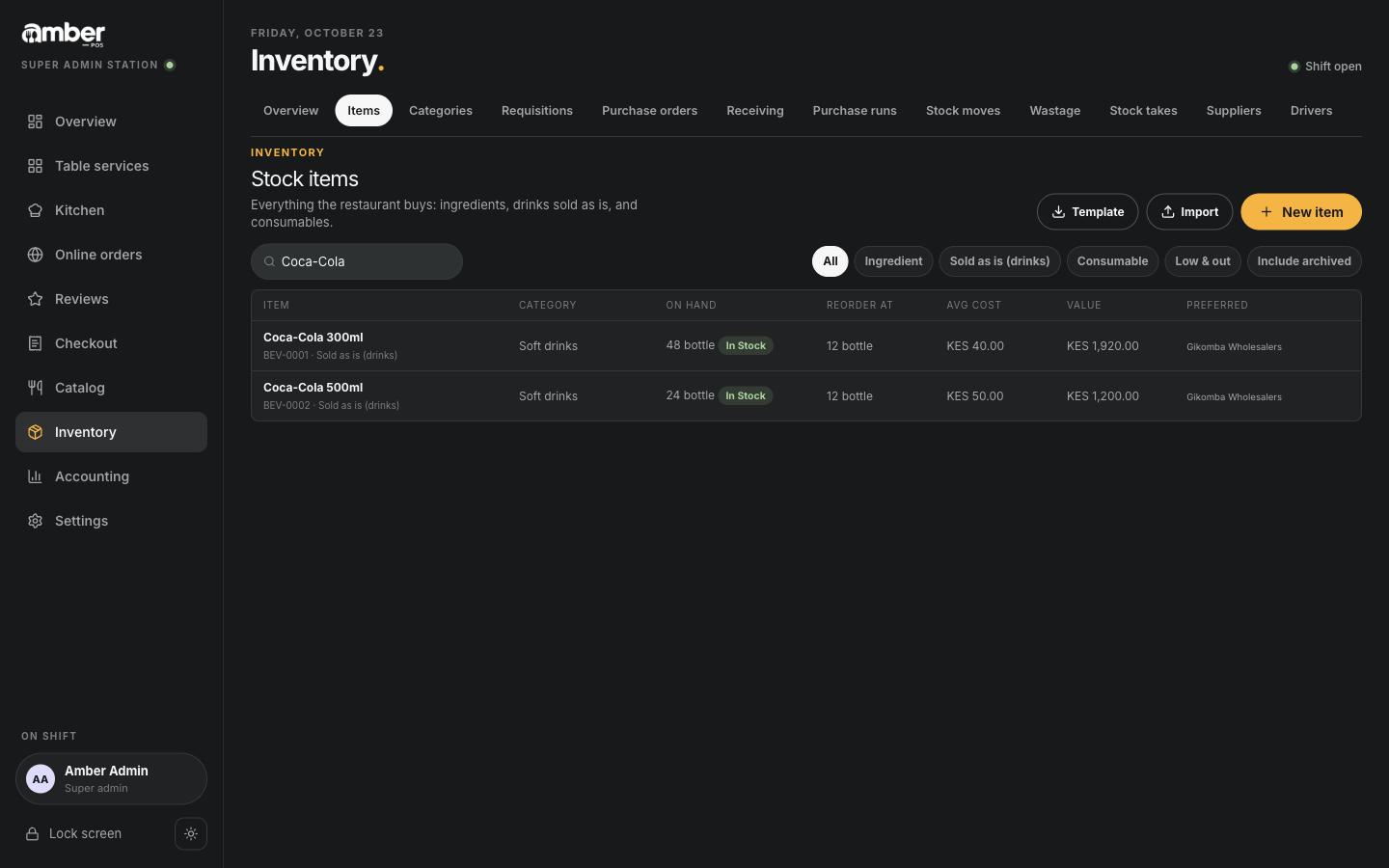
Task: Open the Purchase orders tab
Action: [649, 111]
